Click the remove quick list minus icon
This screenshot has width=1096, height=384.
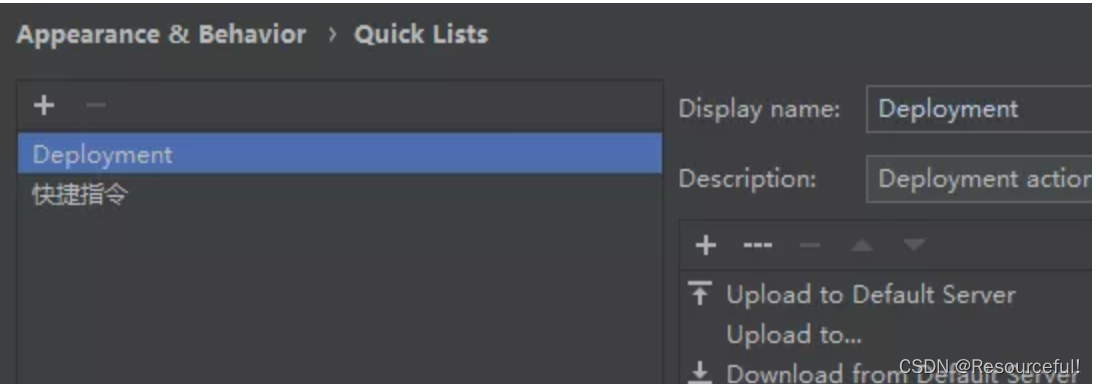(96, 106)
